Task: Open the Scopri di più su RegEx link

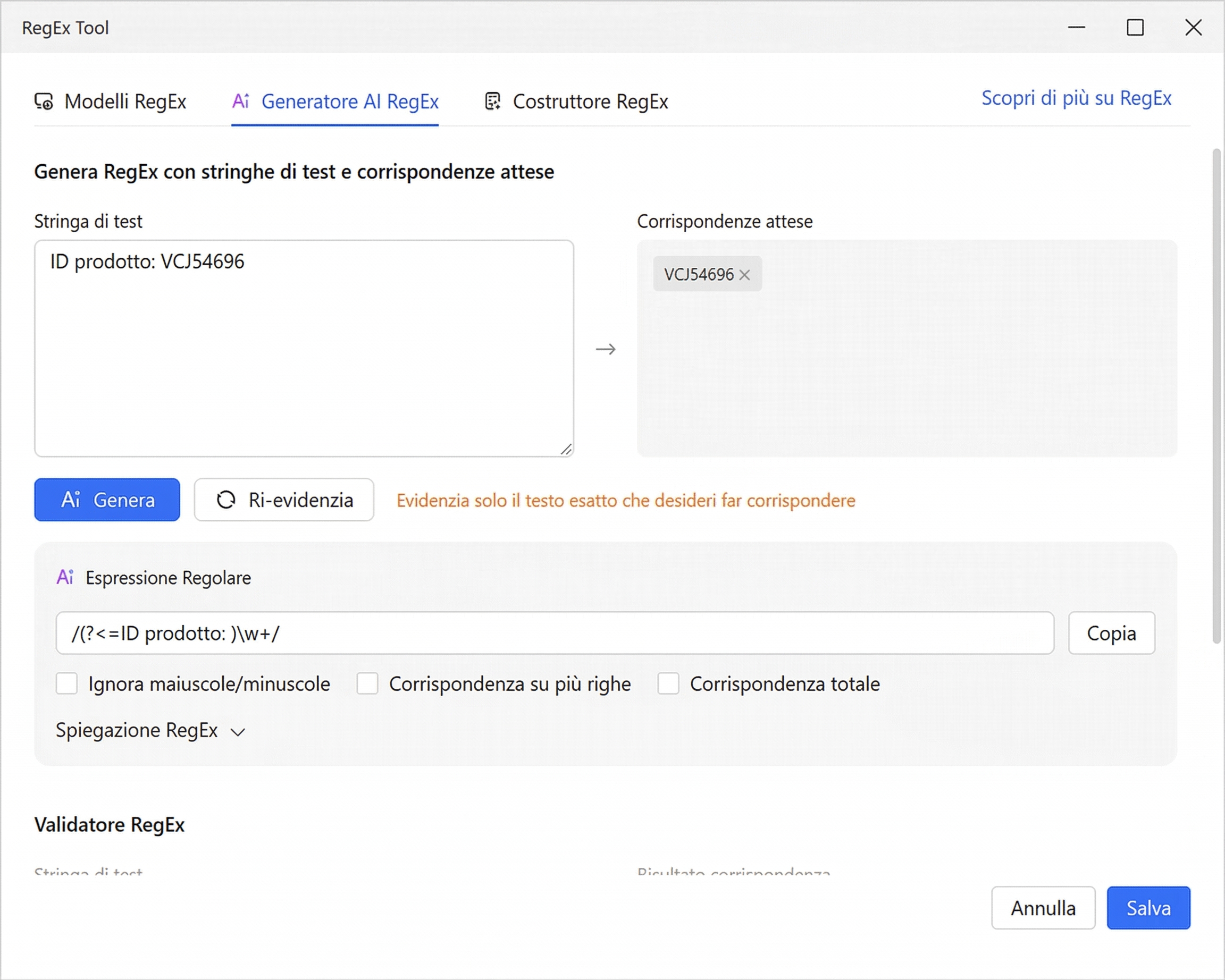Action: pyautogui.click(x=1076, y=98)
